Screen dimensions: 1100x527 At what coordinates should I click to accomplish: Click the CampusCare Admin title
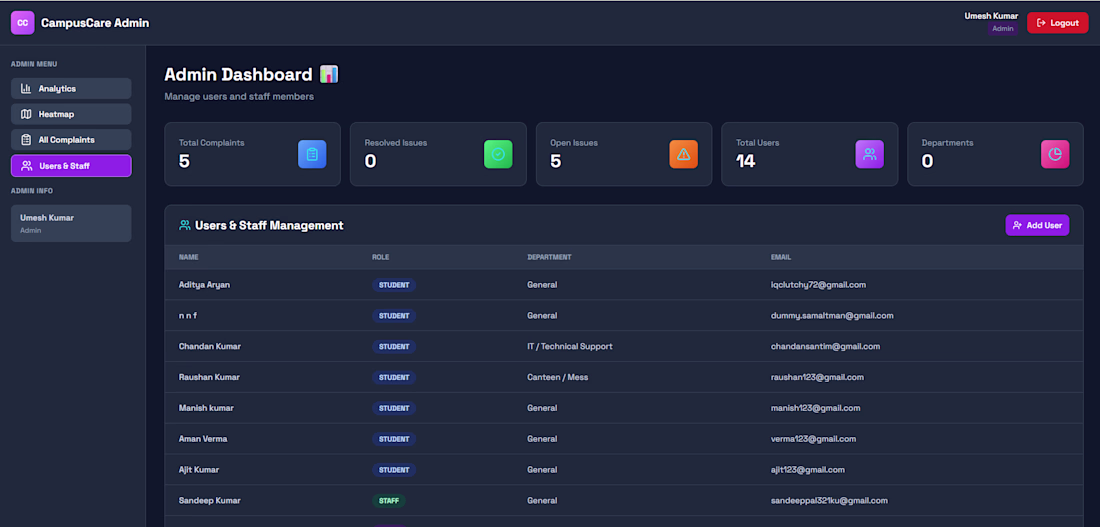95,23
